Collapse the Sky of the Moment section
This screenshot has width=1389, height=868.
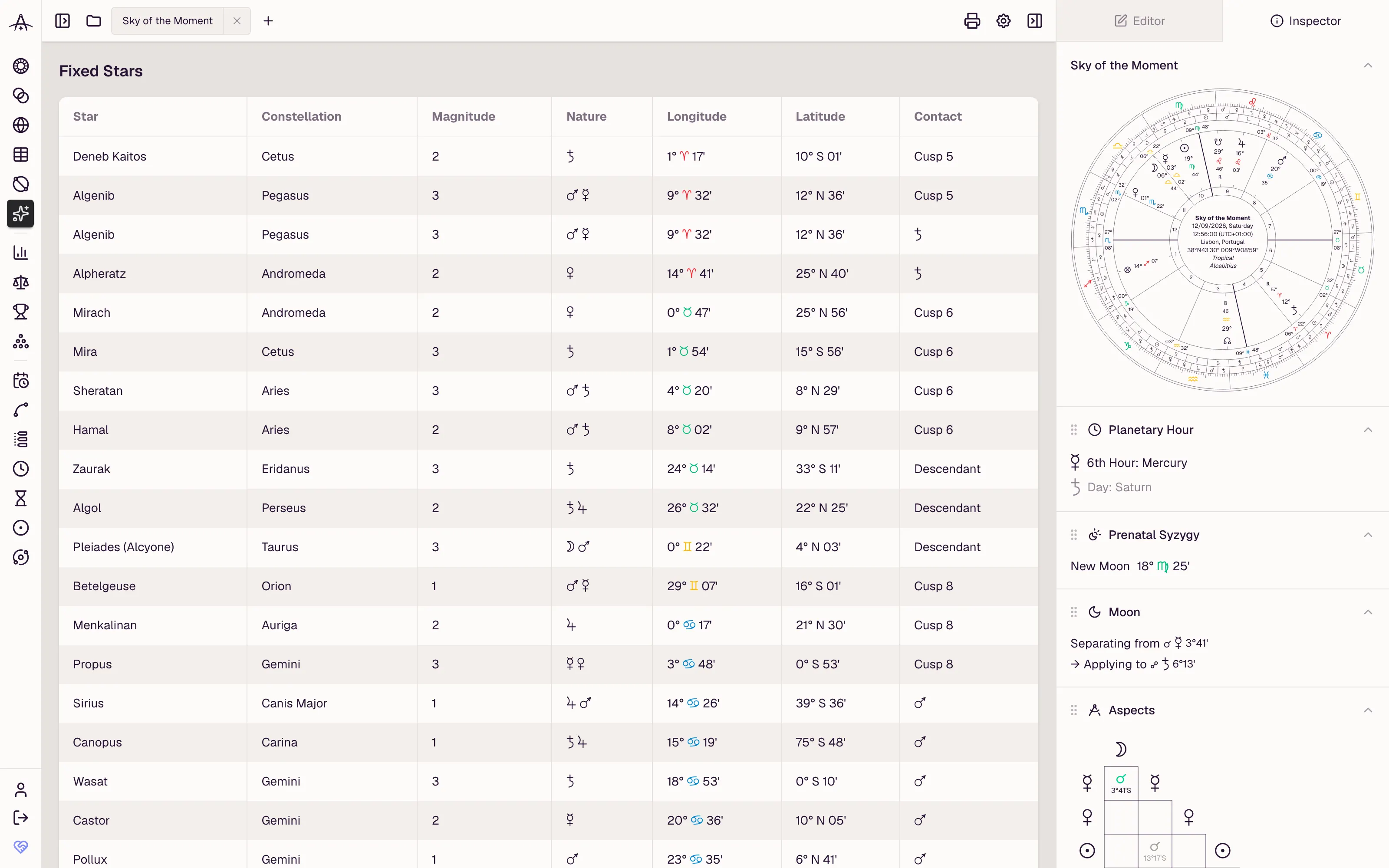coord(1368,66)
